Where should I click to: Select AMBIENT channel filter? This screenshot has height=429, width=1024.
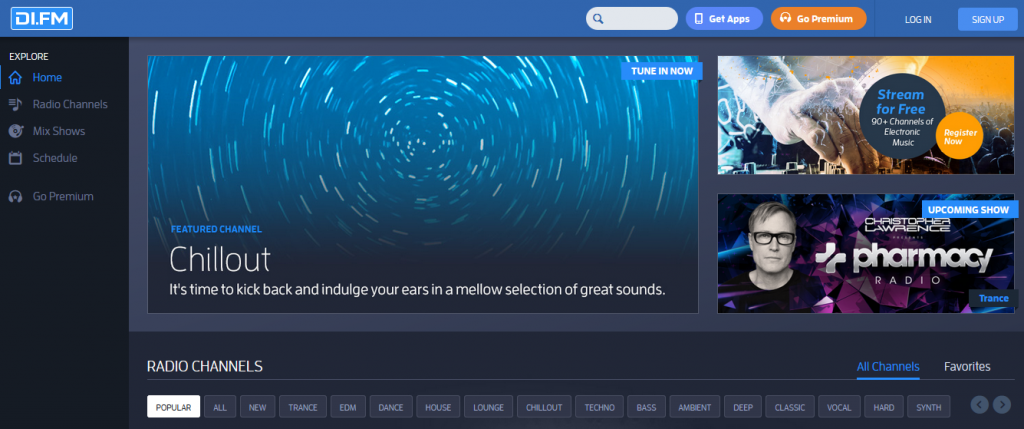[x=695, y=407]
